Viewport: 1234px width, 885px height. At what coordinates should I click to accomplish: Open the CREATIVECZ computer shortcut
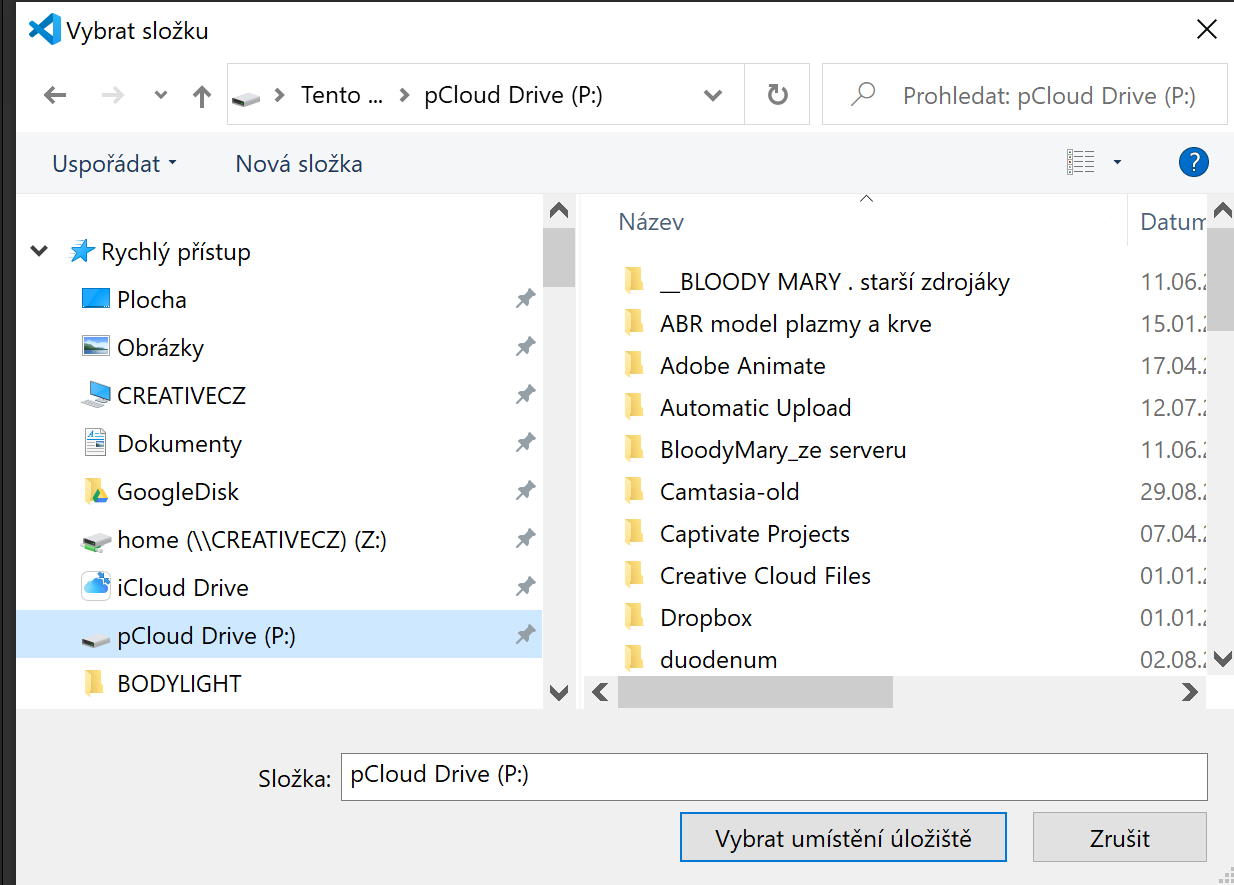(x=180, y=396)
